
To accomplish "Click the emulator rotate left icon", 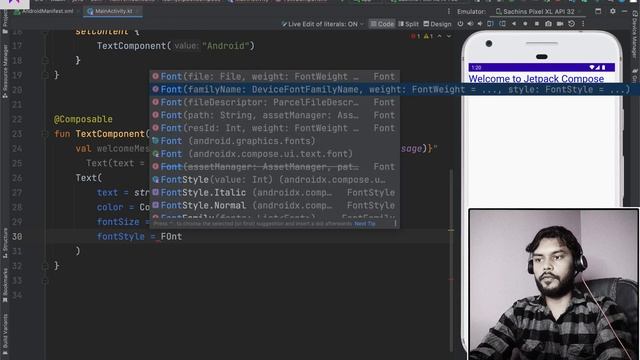I will coord(491,24).
